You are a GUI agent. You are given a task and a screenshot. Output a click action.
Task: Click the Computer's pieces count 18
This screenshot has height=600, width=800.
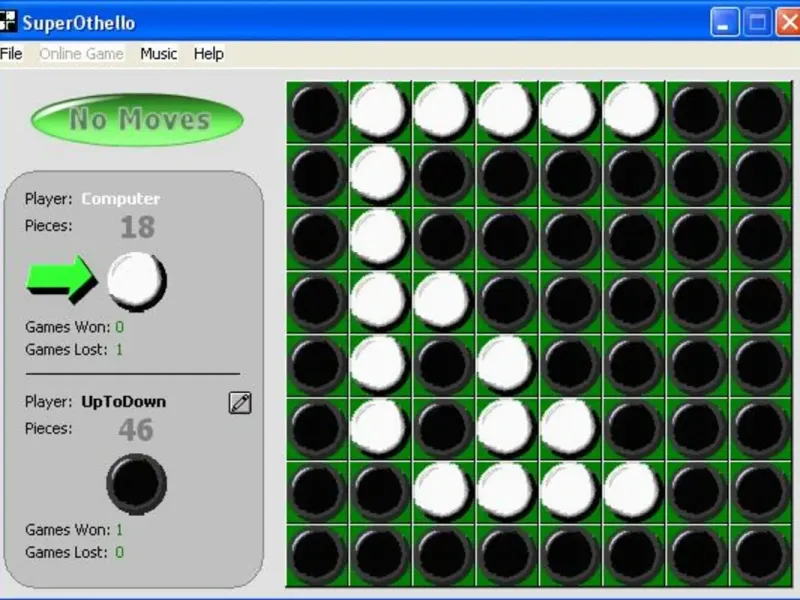pos(138,227)
